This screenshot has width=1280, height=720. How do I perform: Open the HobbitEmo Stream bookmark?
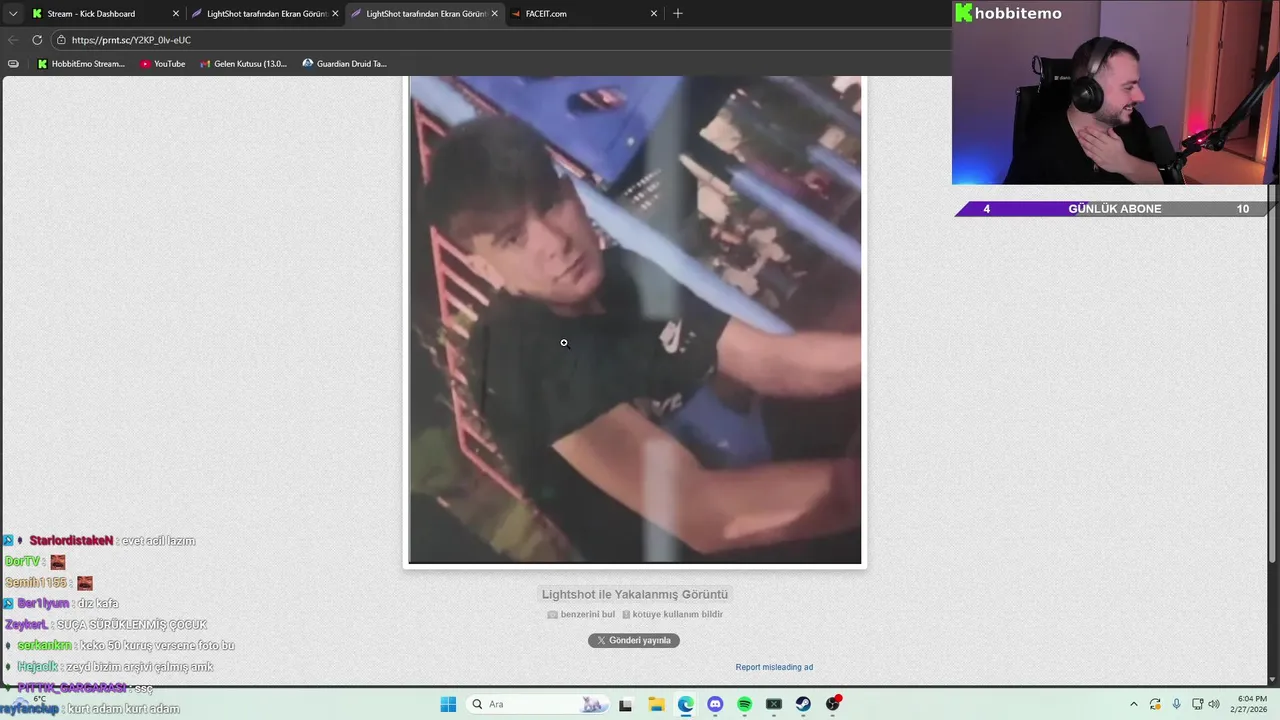coord(81,64)
